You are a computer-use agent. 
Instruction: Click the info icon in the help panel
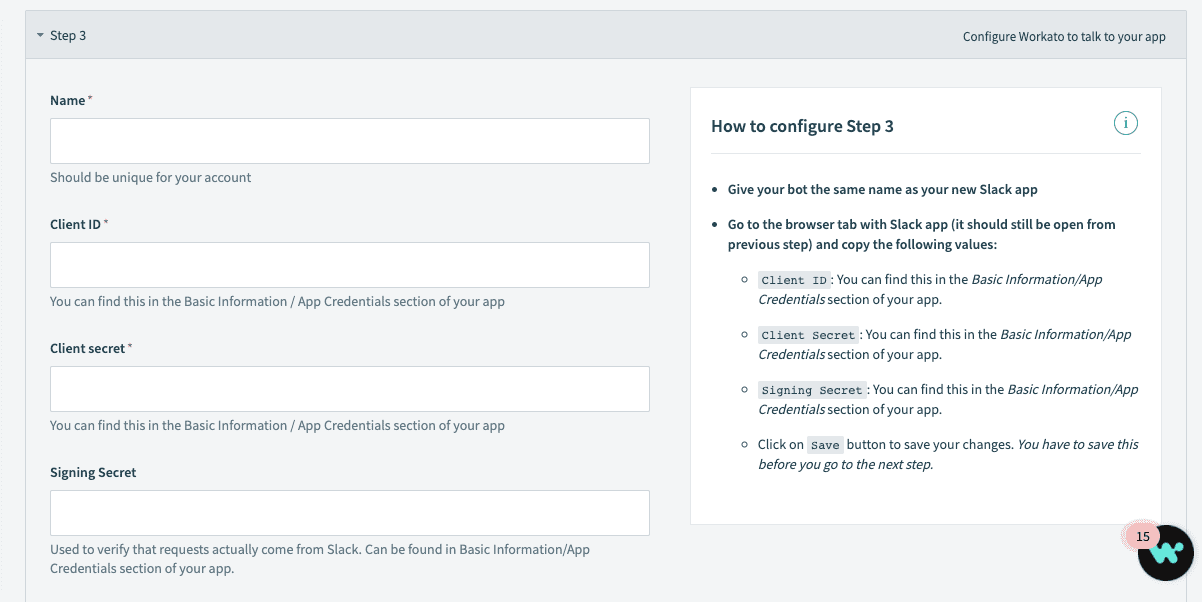(1126, 124)
